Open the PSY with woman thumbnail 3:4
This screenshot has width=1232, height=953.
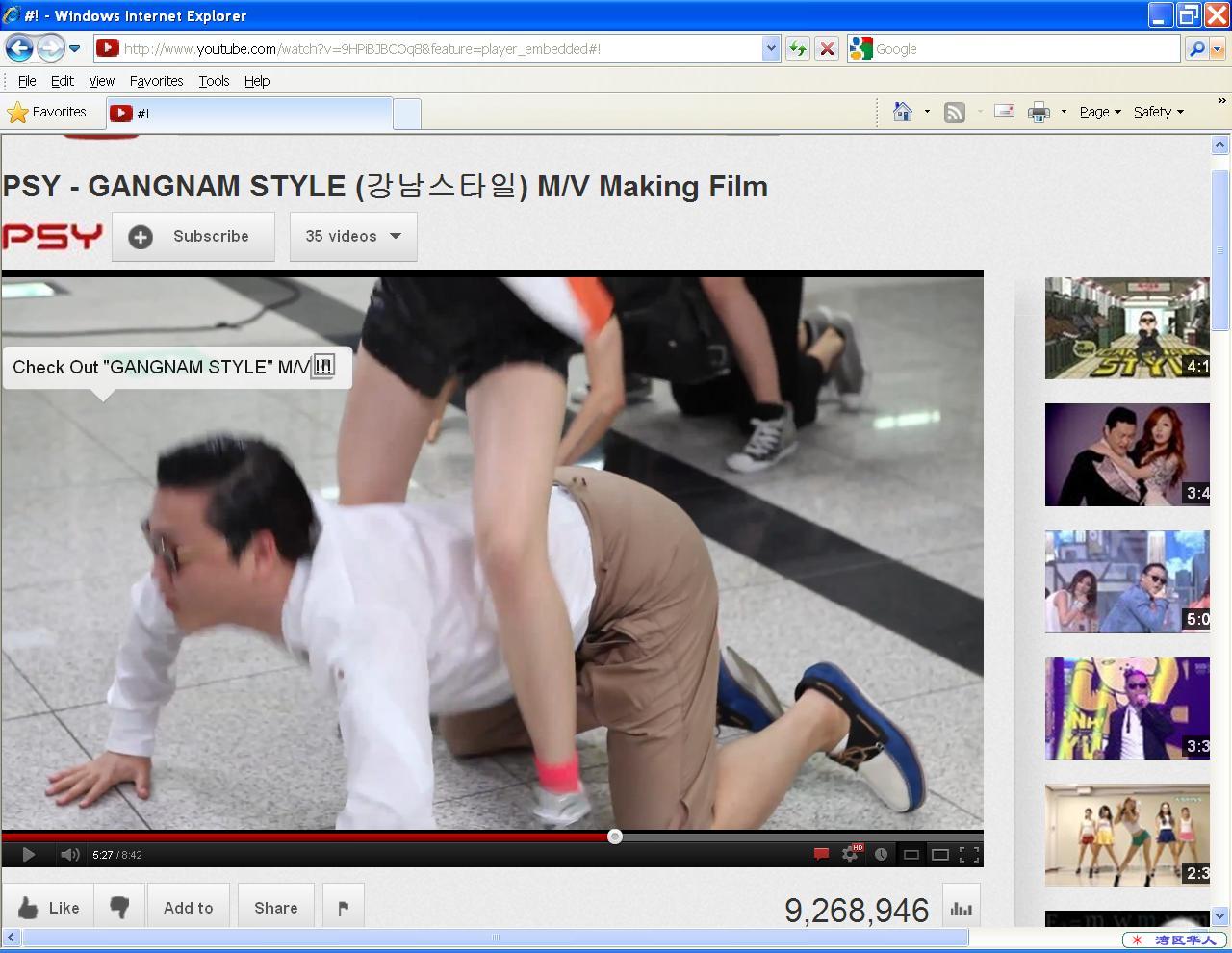click(x=1127, y=454)
